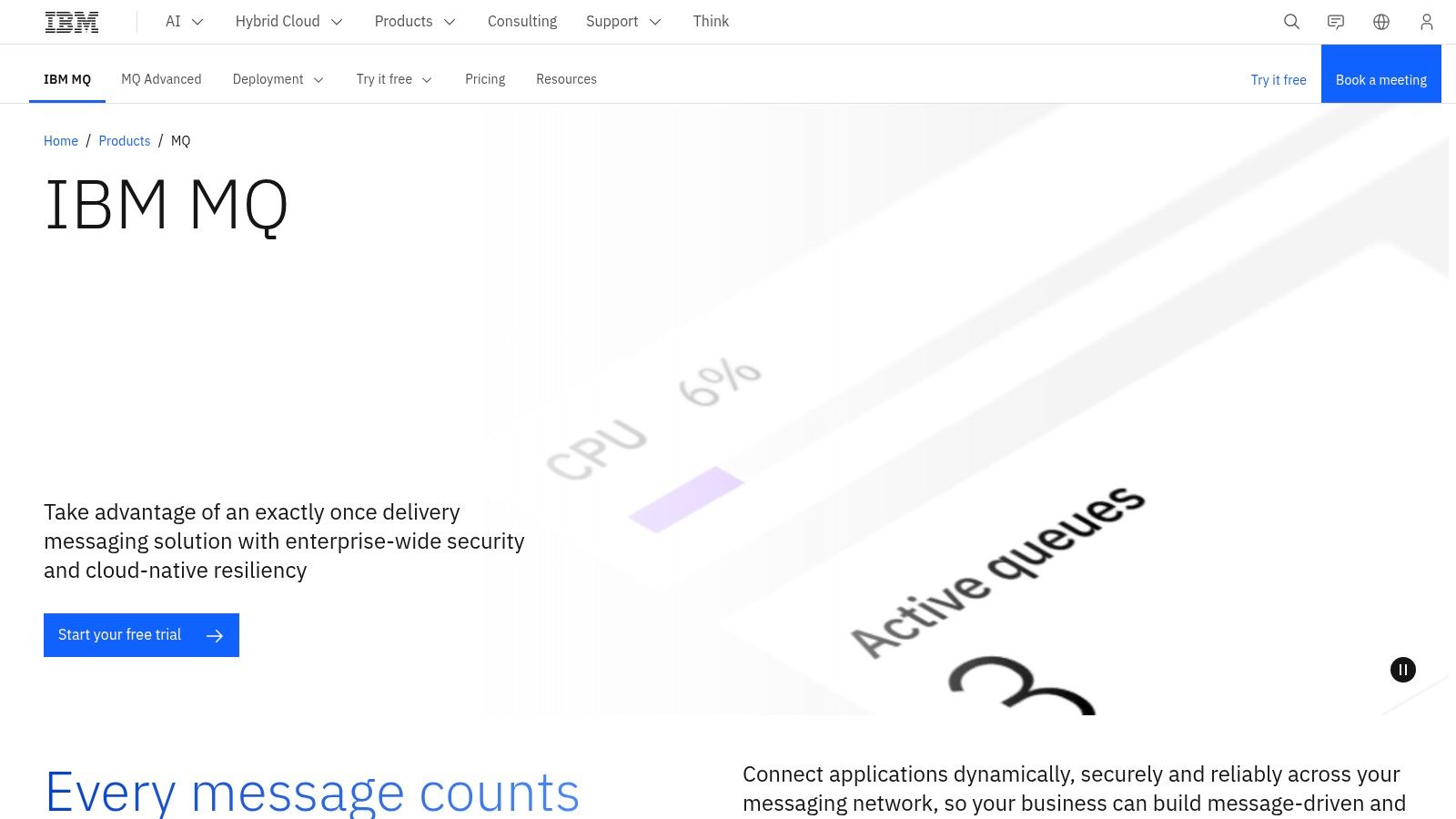Open the Think menu item
Screen dimensions: 1456x819
click(711, 21)
